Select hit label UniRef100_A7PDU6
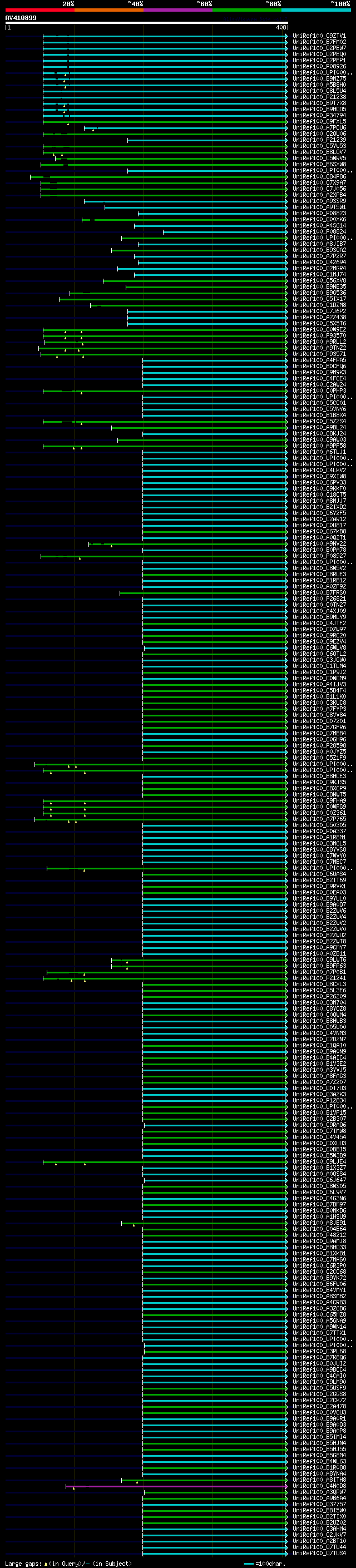This screenshot has width=356, height=1568. 319,128
